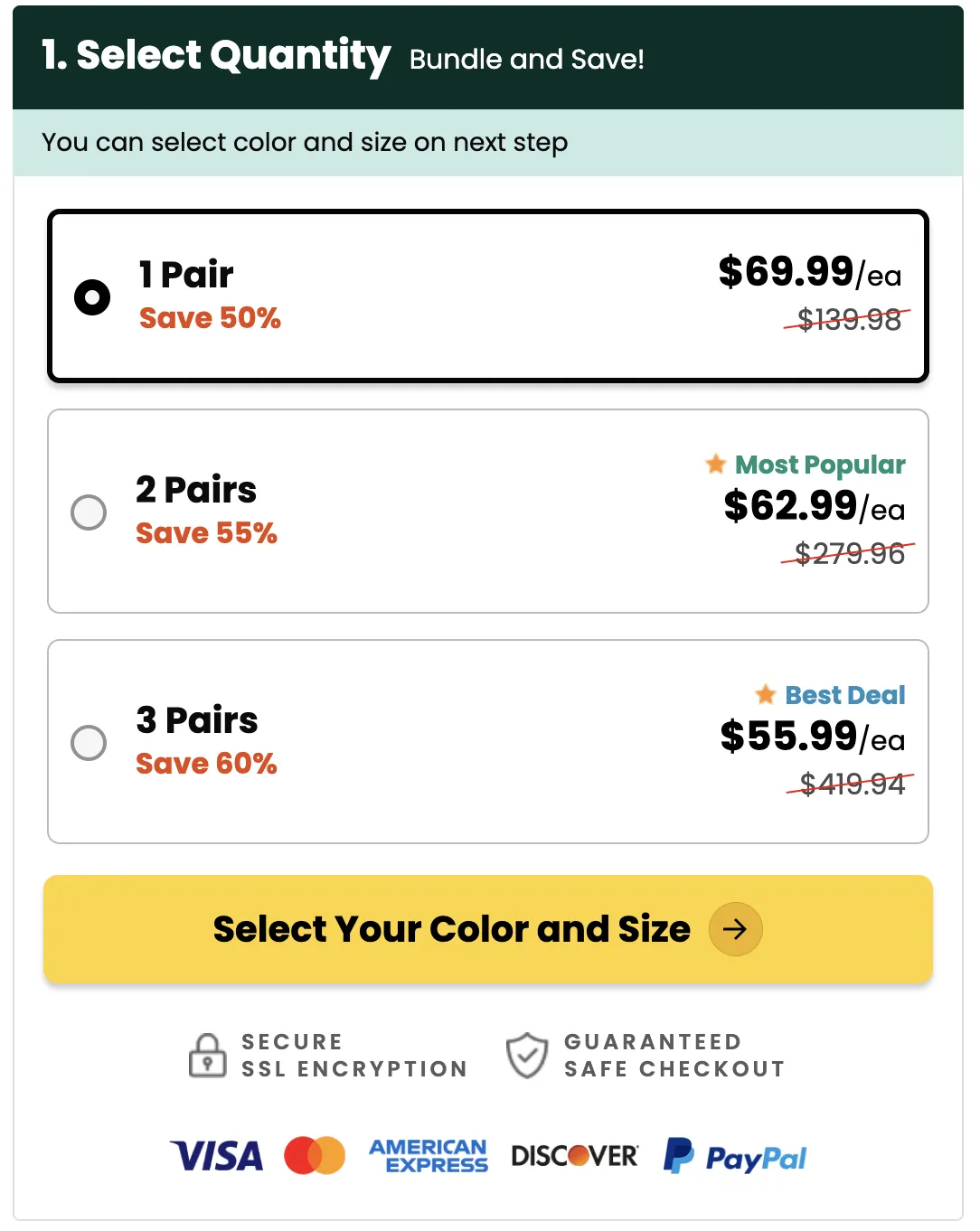Click the Most Popular star icon
Screen dimensions: 980x1231
point(716,464)
